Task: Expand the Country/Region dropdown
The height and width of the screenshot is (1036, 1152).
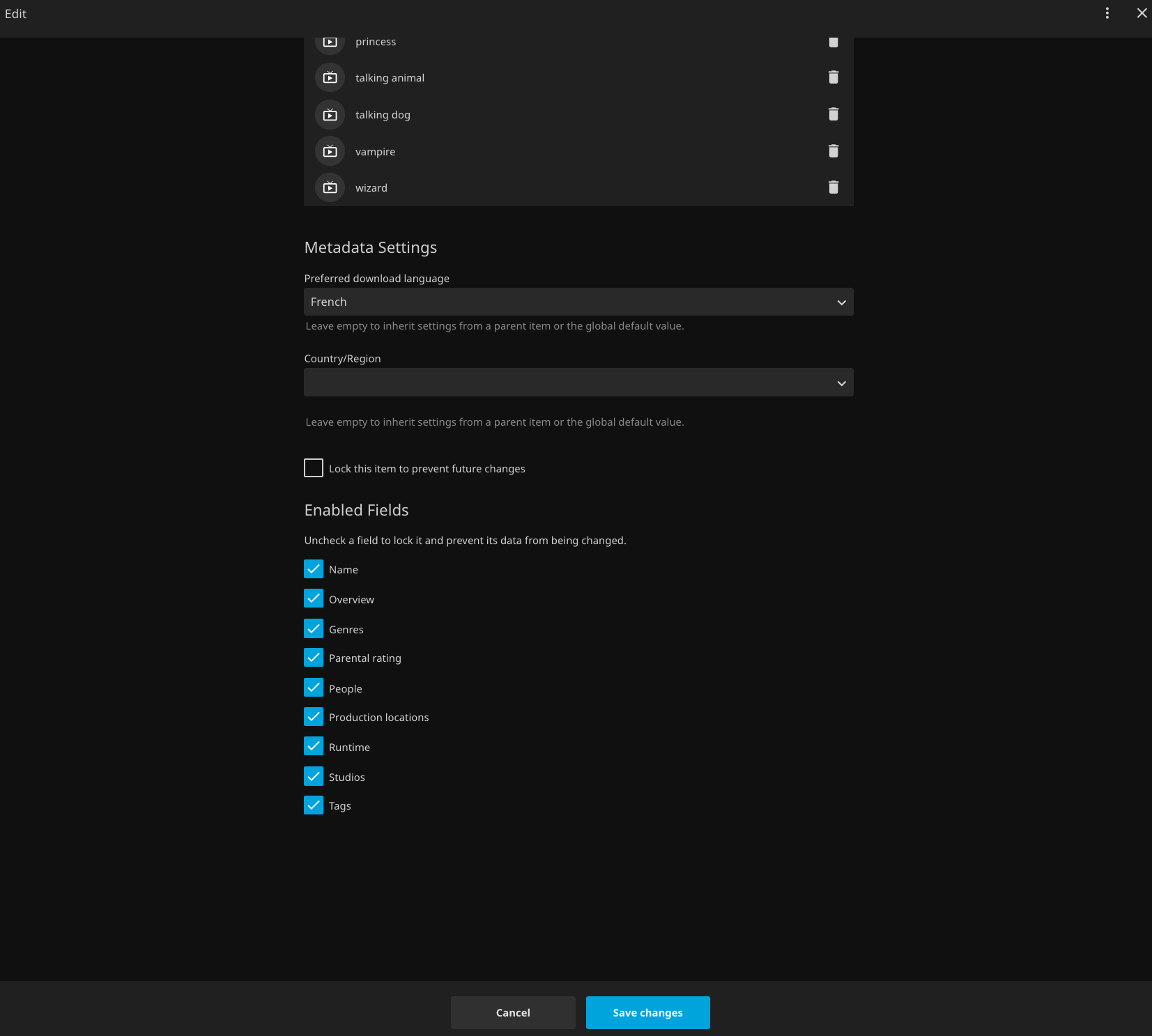Action: pos(578,382)
